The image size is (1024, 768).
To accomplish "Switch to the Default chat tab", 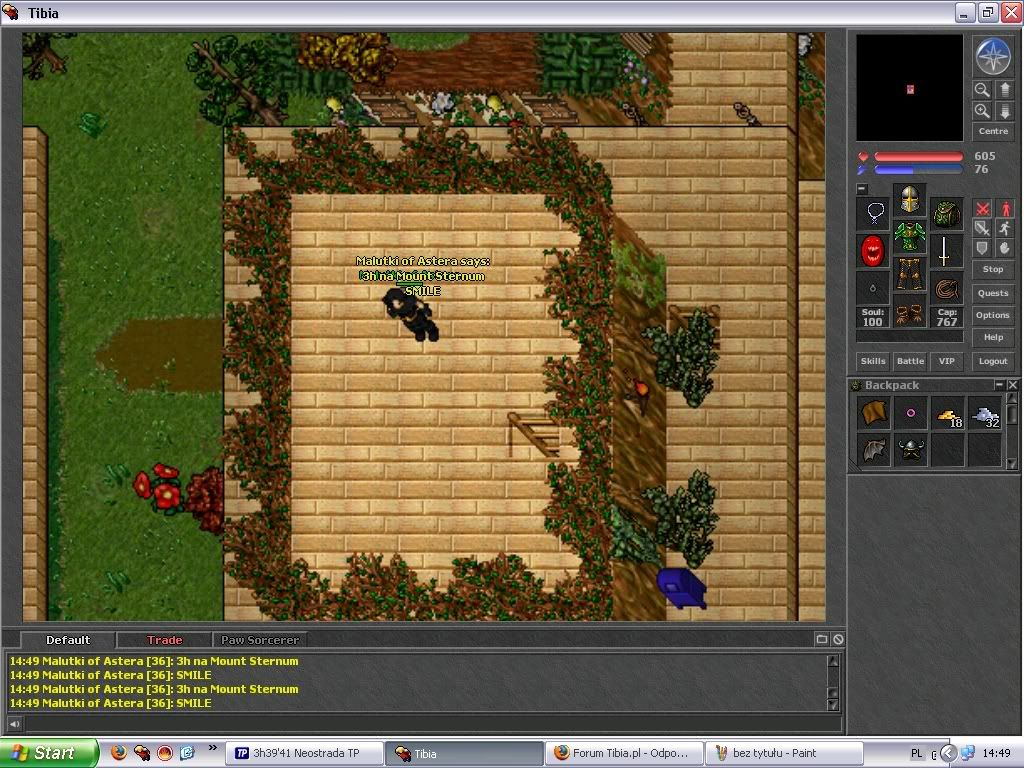I will 68,640.
